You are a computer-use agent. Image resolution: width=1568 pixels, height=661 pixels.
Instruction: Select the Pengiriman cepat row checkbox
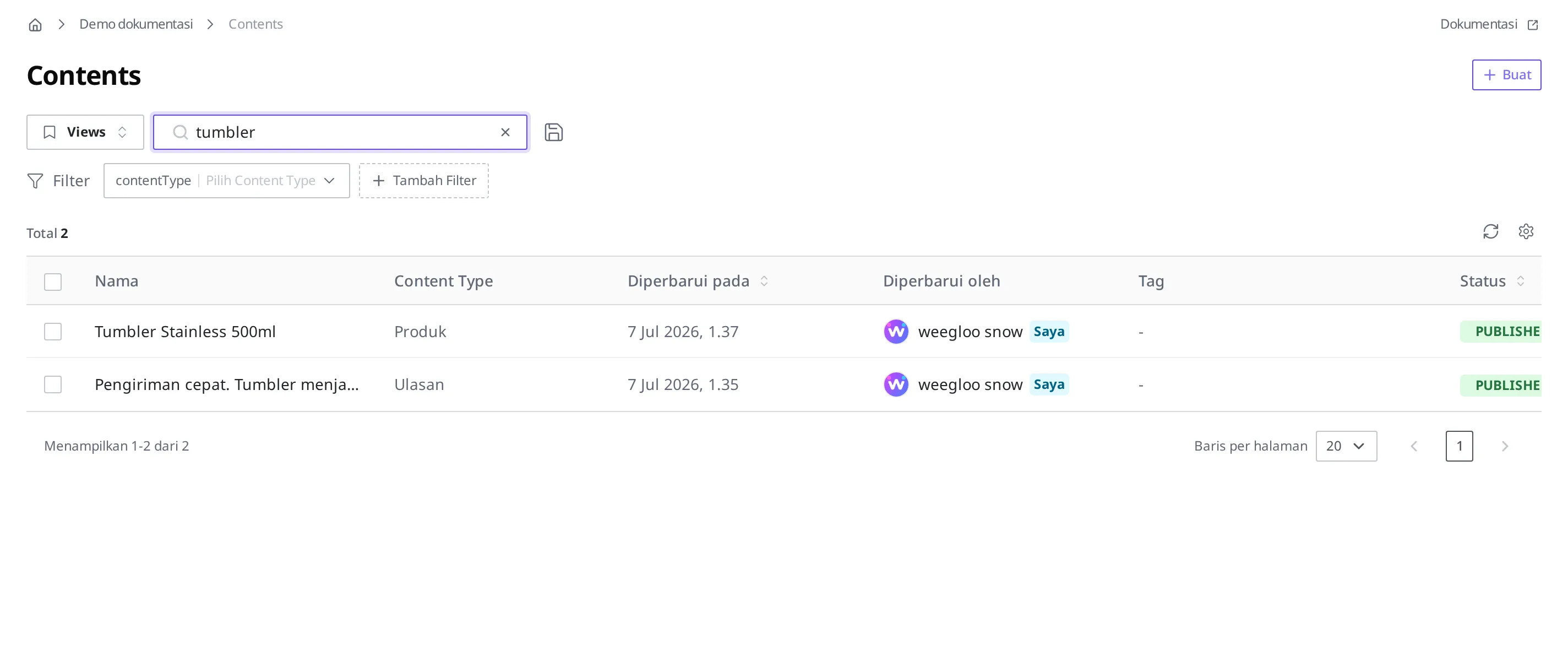[x=53, y=384]
